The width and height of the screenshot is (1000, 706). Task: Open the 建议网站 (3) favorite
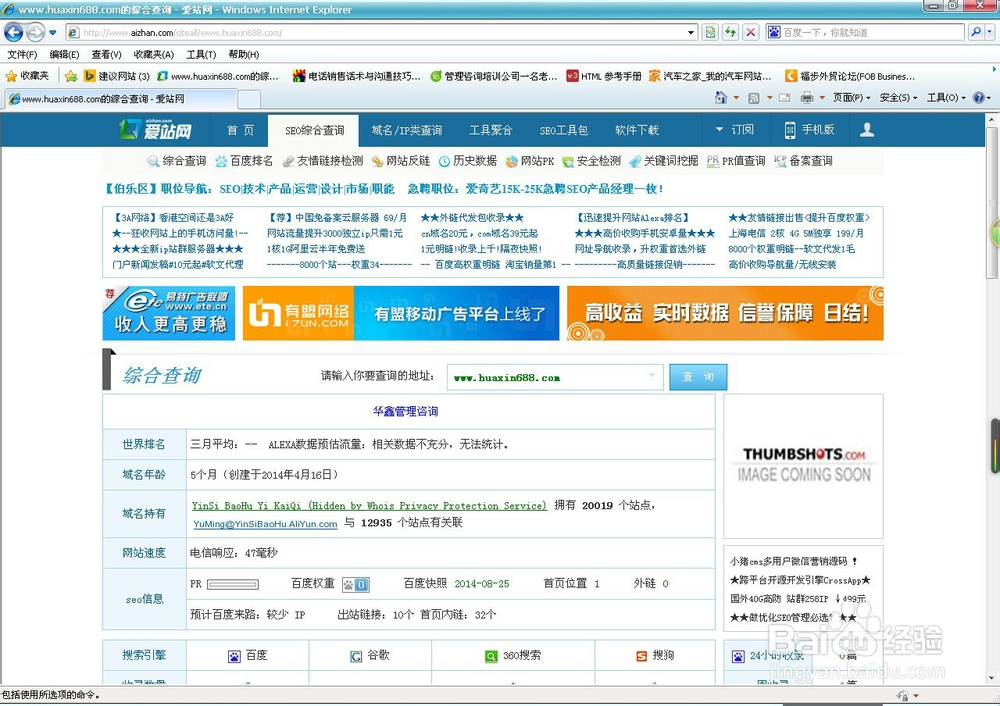click(117, 77)
